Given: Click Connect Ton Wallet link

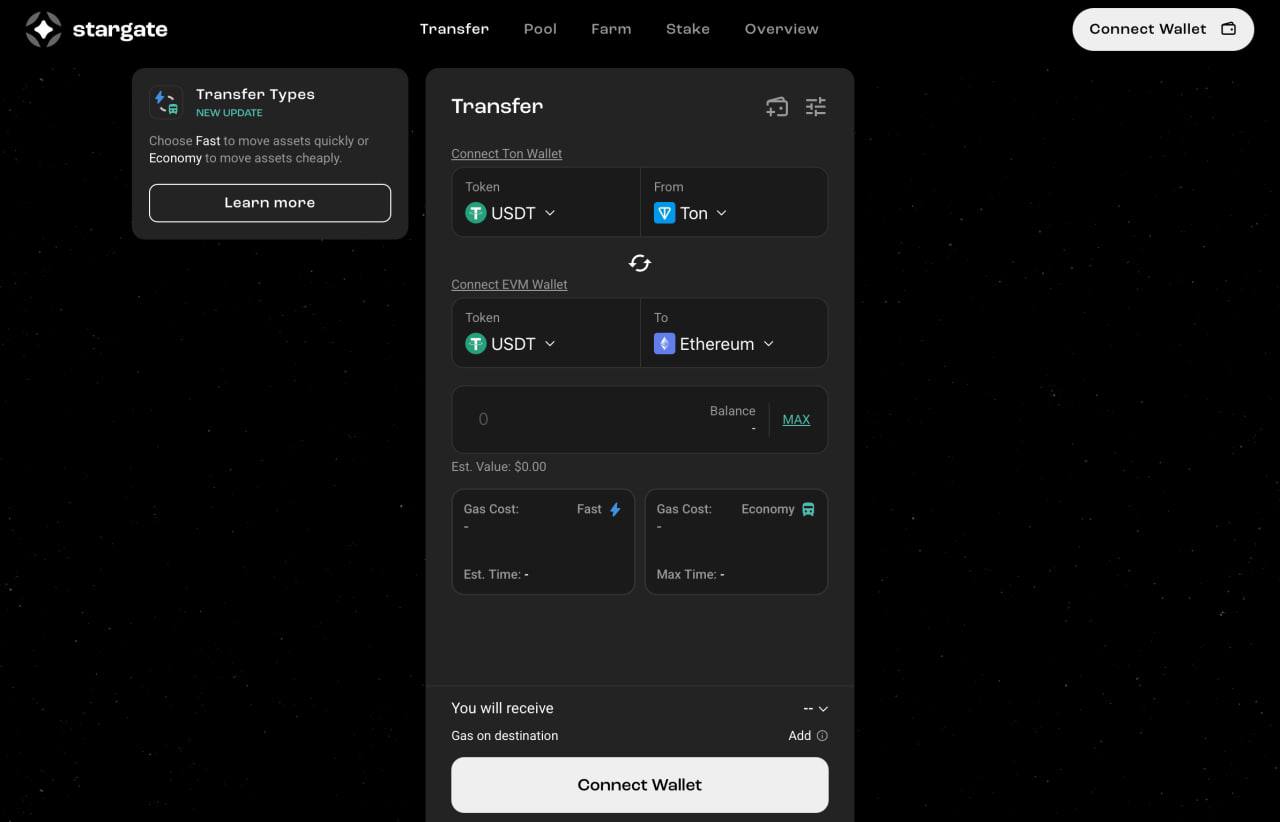Looking at the screenshot, I should [506, 154].
